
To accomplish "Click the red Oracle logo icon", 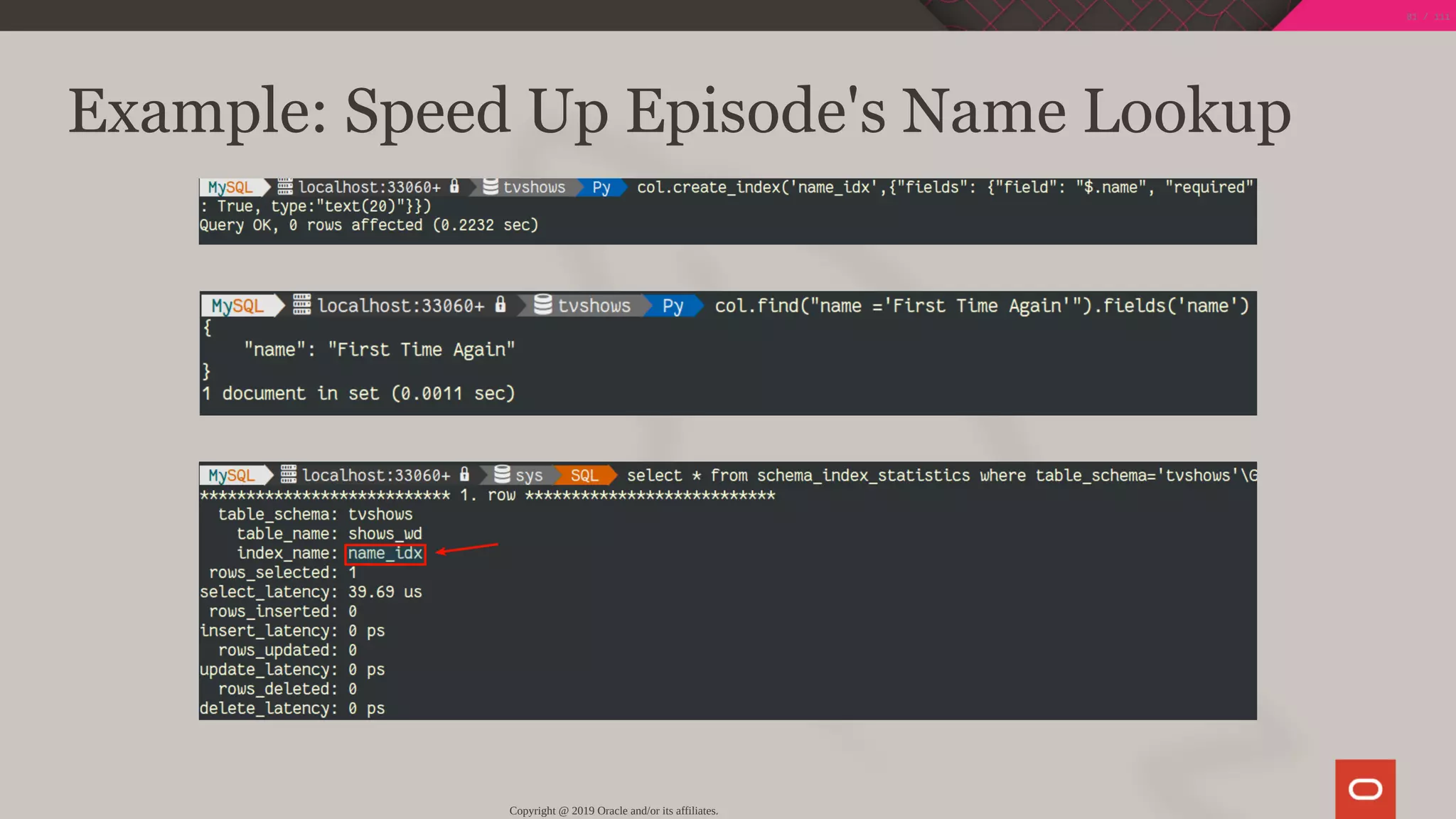I will 1364,788.
